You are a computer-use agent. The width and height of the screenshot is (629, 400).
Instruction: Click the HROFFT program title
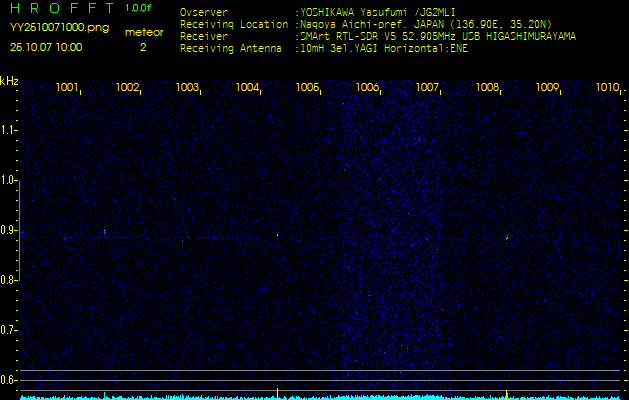click(x=64, y=8)
